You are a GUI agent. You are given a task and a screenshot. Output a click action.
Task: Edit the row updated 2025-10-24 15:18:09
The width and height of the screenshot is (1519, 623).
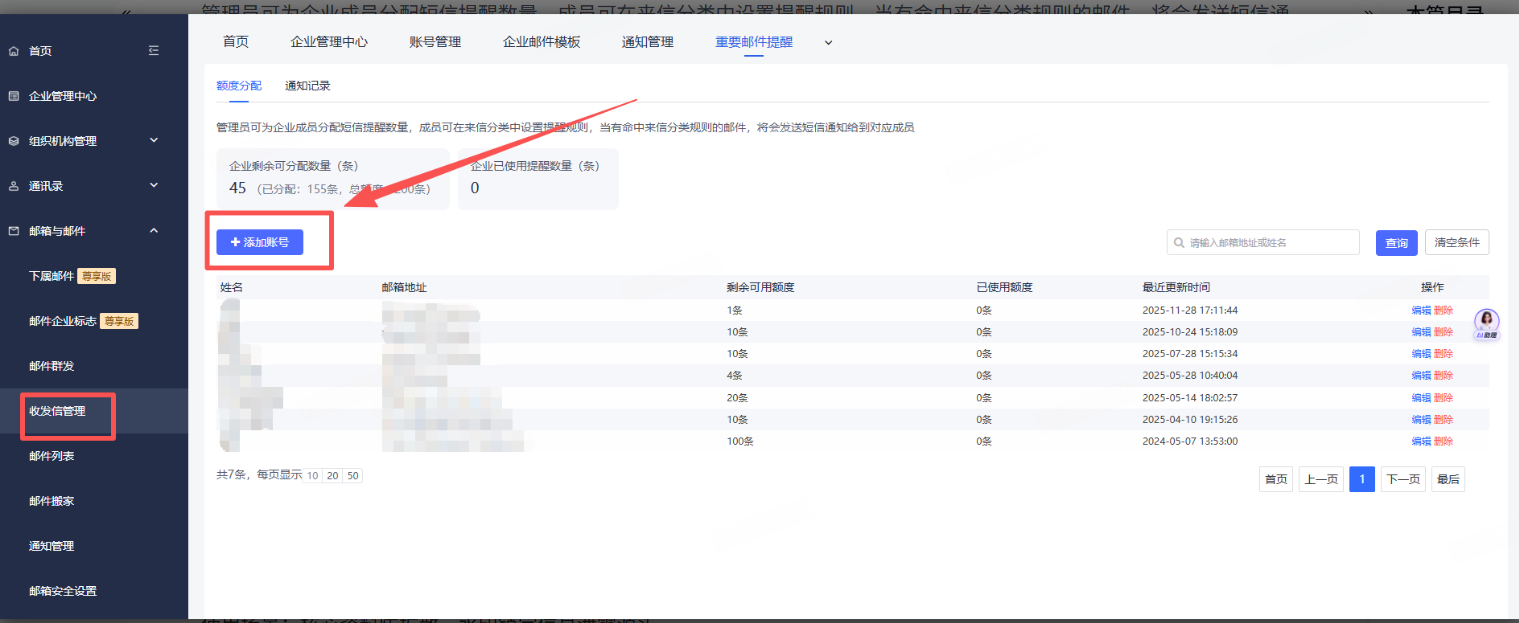pyautogui.click(x=1421, y=332)
